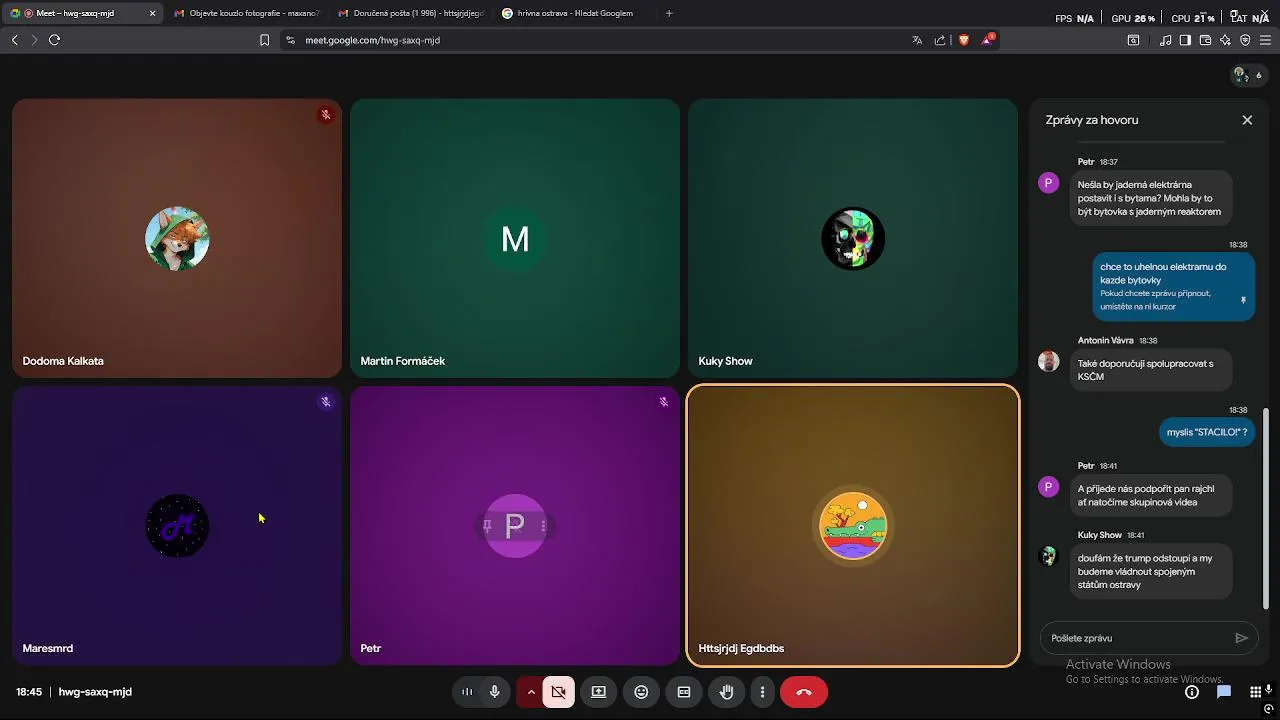Open the page translate icon

click(x=917, y=40)
